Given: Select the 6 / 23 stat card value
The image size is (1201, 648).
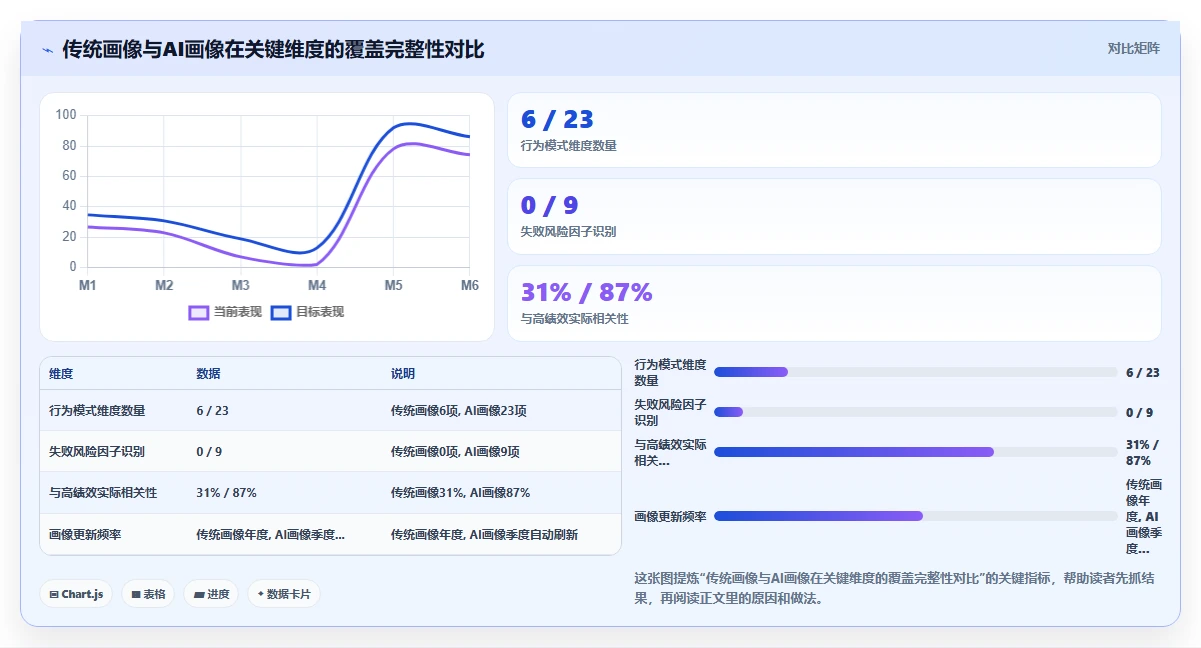Looking at the screenshot, I should click(557, 120).
